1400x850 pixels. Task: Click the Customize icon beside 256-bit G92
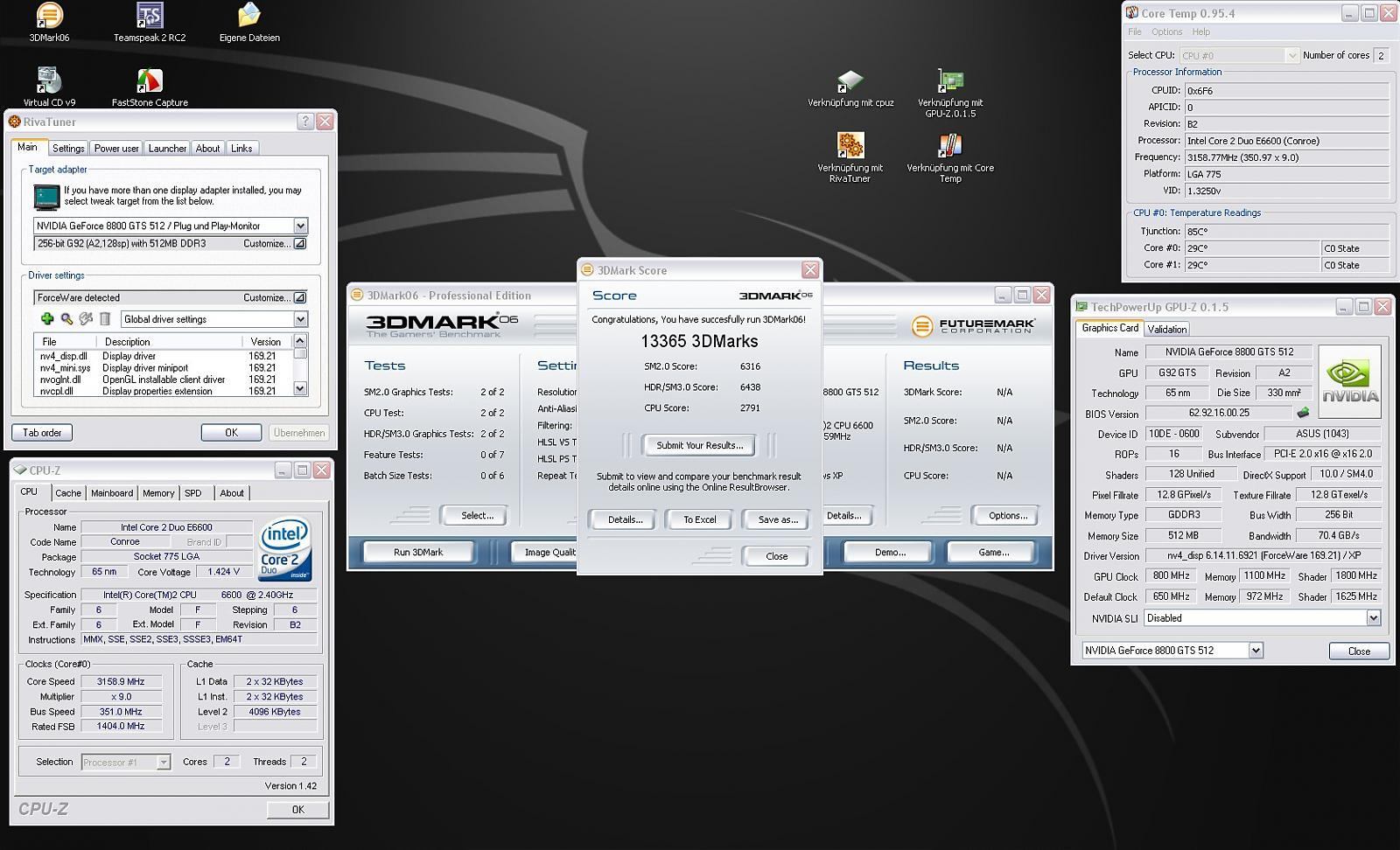click(299, 244)
